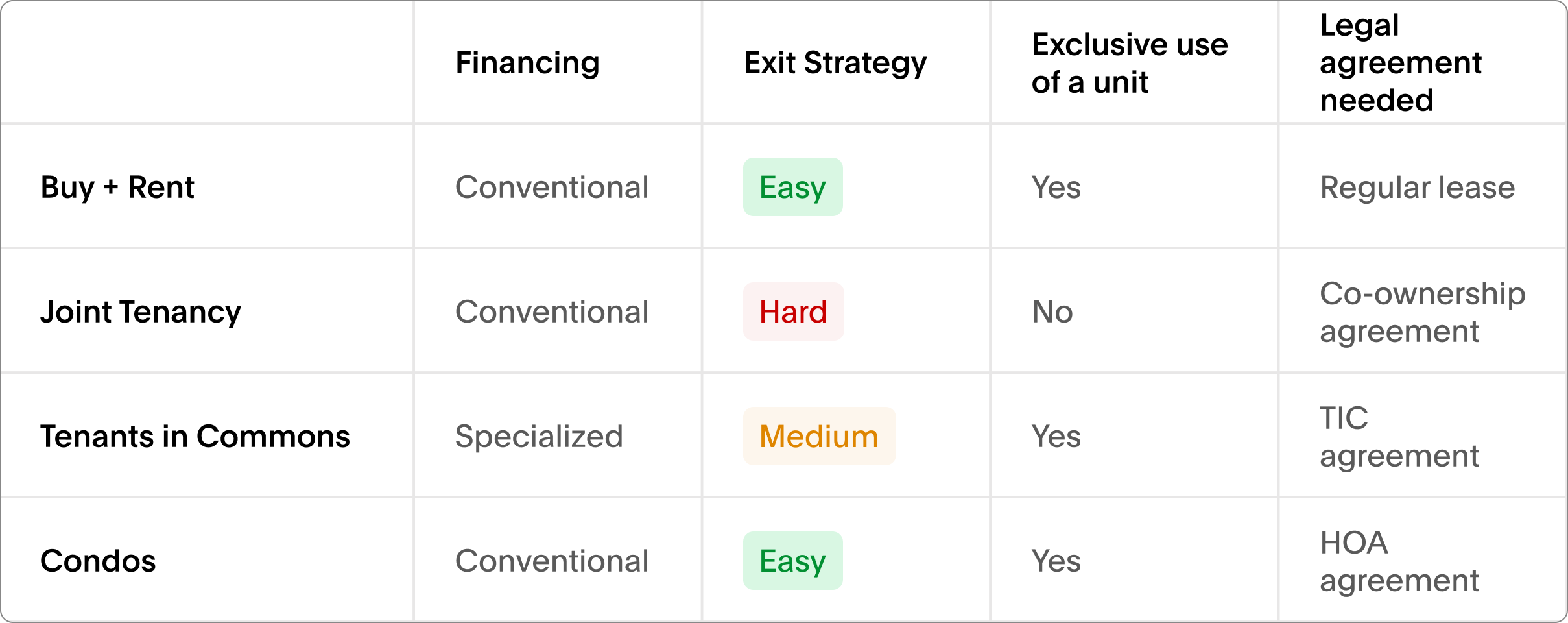Select Conventional in the Joint Tenancy row
The height and width of the screenshot is (623, 1568).
552,312
